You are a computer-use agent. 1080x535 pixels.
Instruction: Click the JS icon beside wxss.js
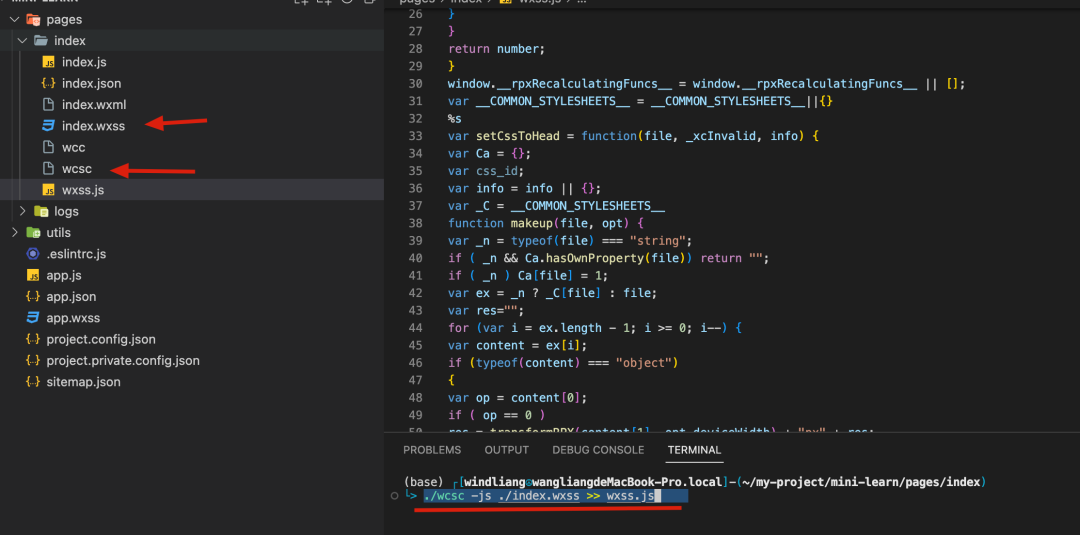click(x=48, y=190)
